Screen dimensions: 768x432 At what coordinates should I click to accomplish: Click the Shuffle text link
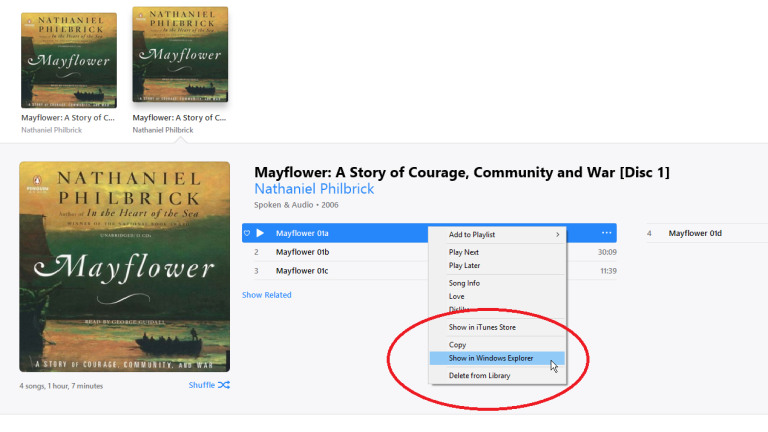pos(201,385)
